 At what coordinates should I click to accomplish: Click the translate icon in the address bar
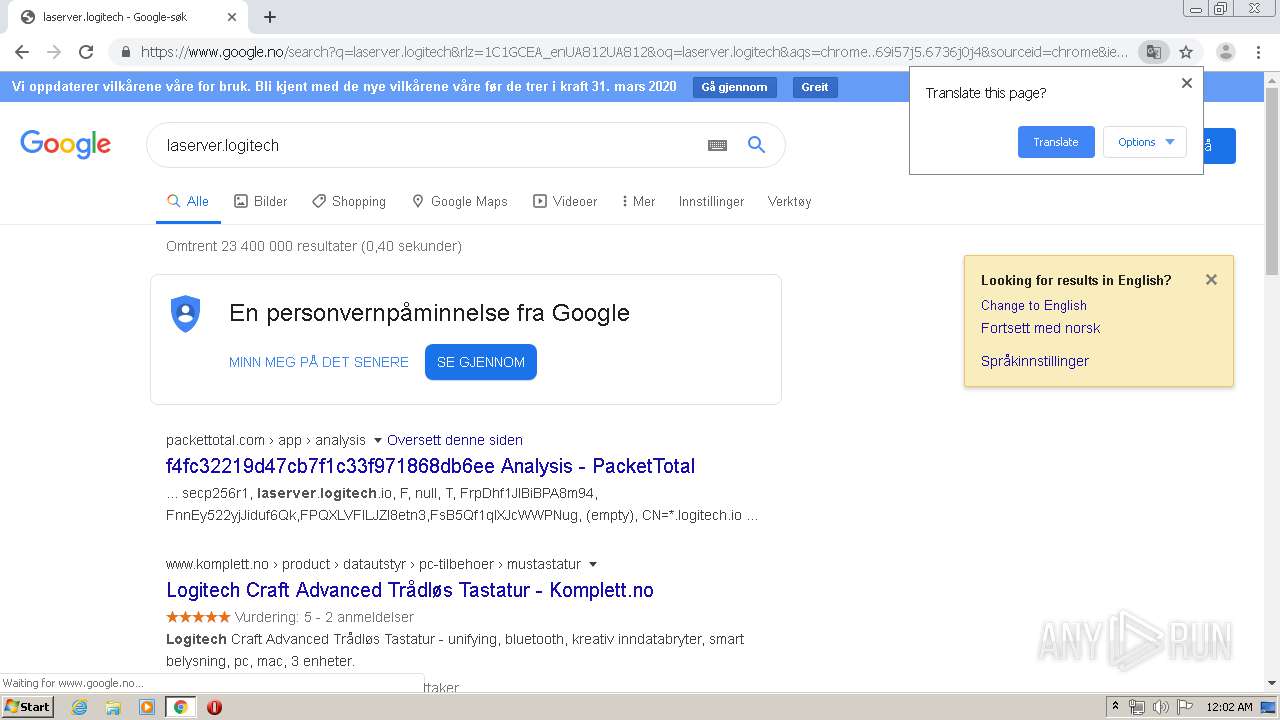coord(1153,52)
